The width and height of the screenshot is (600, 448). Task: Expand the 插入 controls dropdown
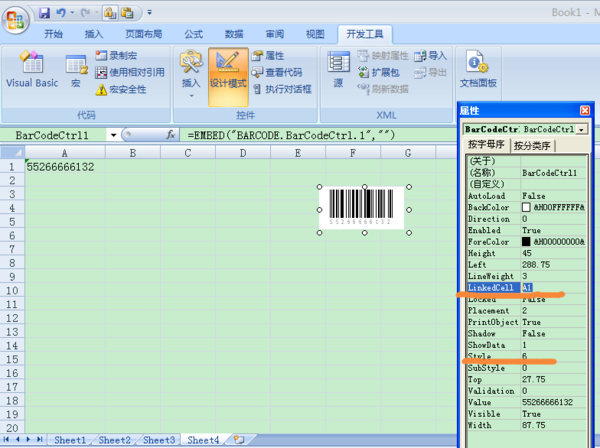190,86
